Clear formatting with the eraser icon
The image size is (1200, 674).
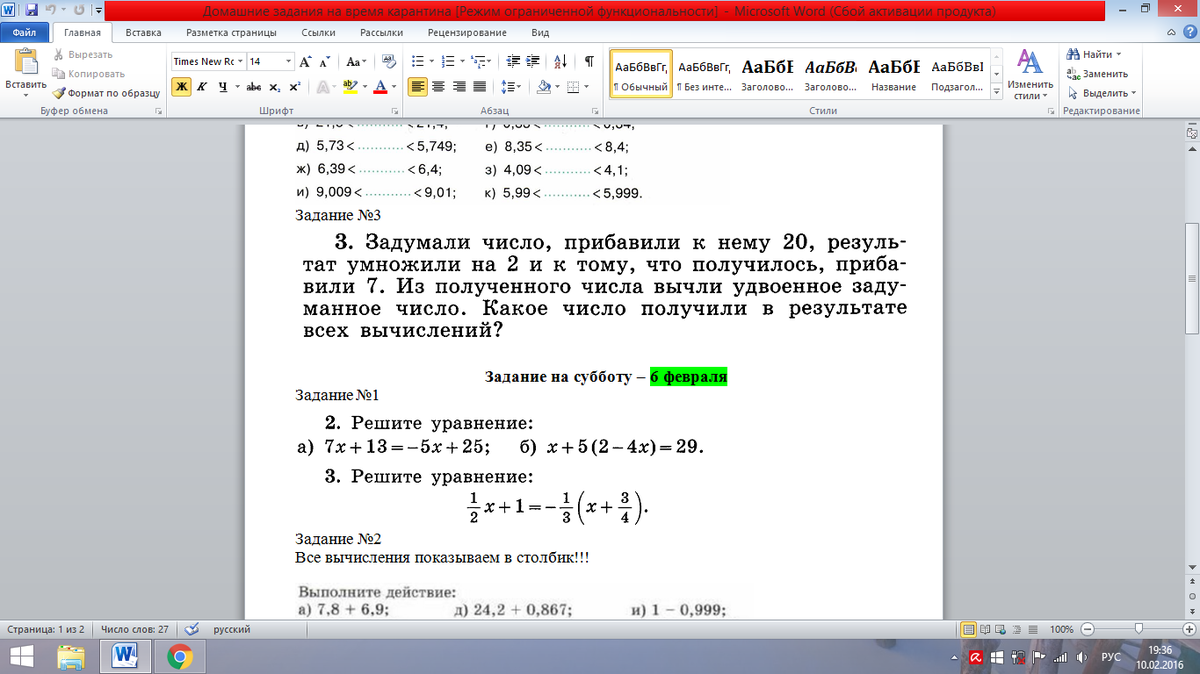pos(387,61)
